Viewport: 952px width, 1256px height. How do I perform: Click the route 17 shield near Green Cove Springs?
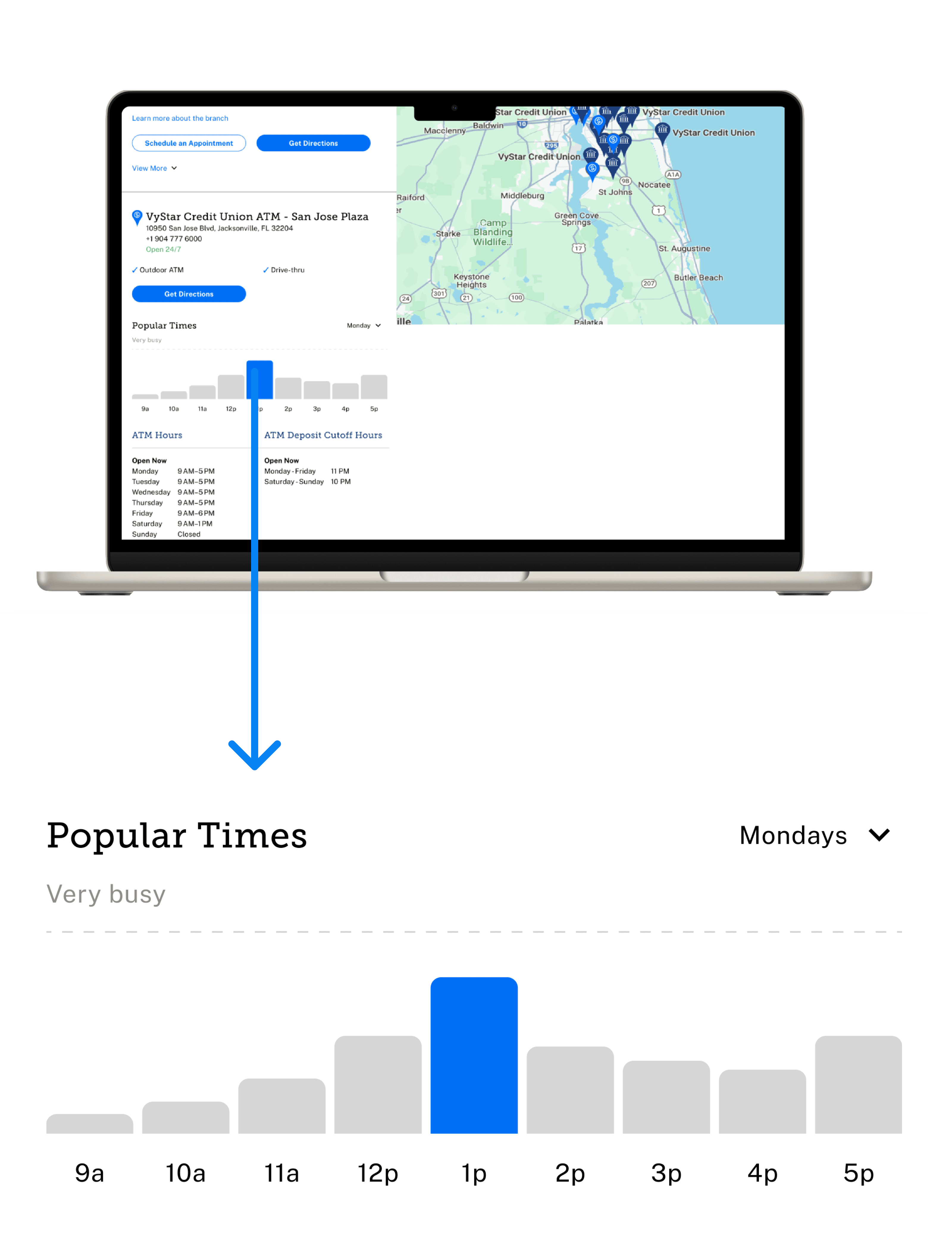pyautogui.click(x=578, y=248)
